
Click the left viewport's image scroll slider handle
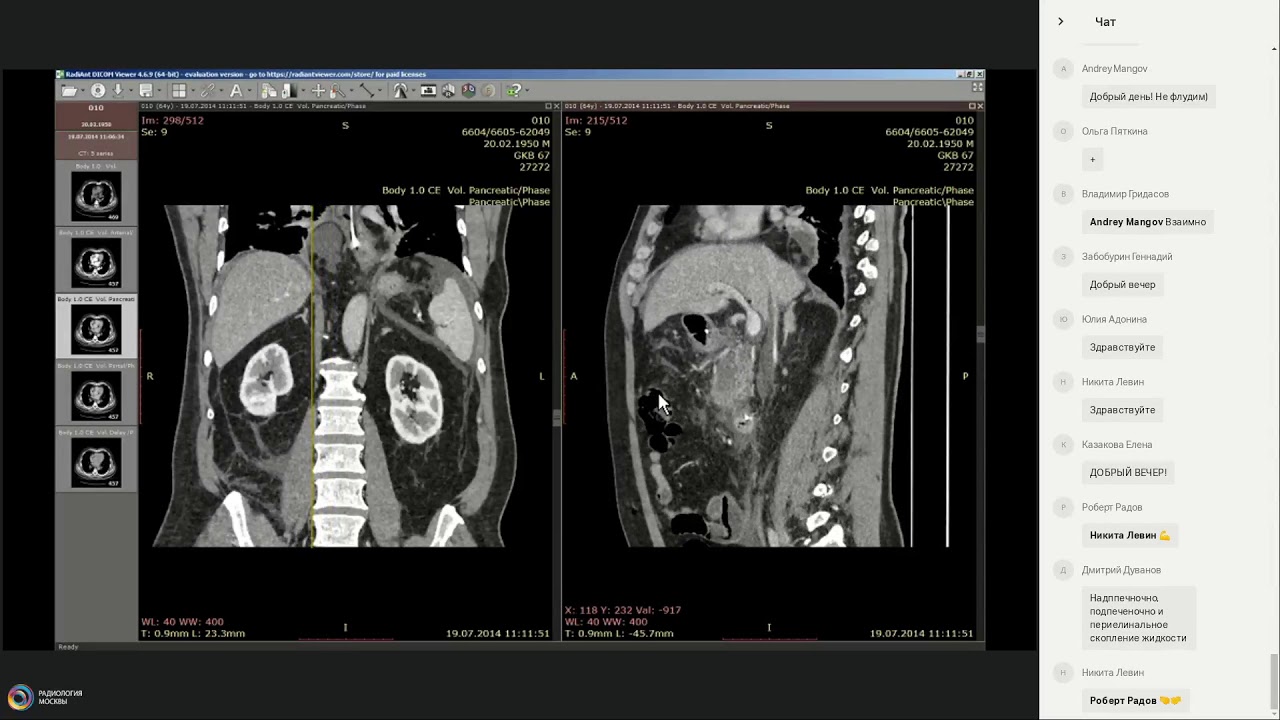[557, 418]
